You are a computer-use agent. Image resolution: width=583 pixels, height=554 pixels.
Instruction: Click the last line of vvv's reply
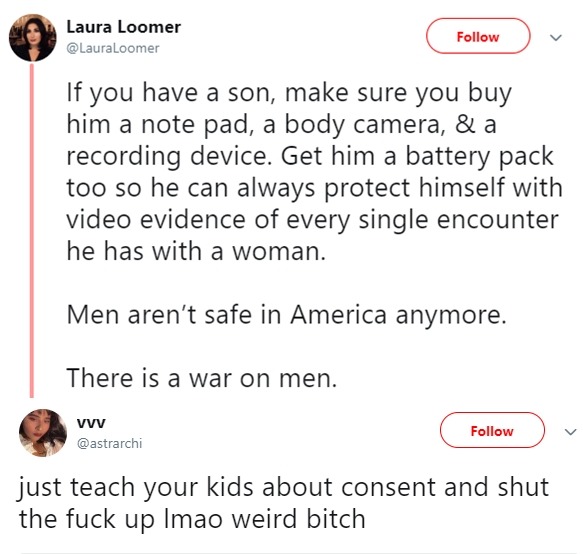[192, 519]
